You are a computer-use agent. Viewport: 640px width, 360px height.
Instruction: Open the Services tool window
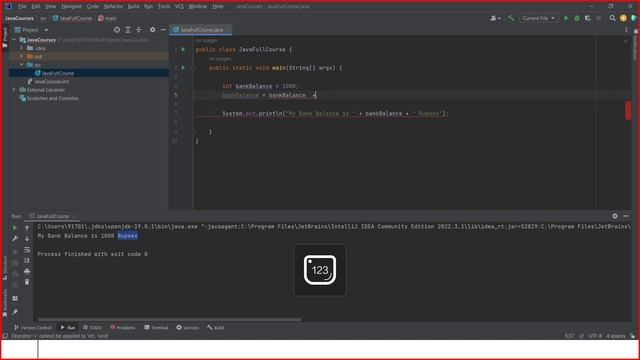[x=188, y=328]
